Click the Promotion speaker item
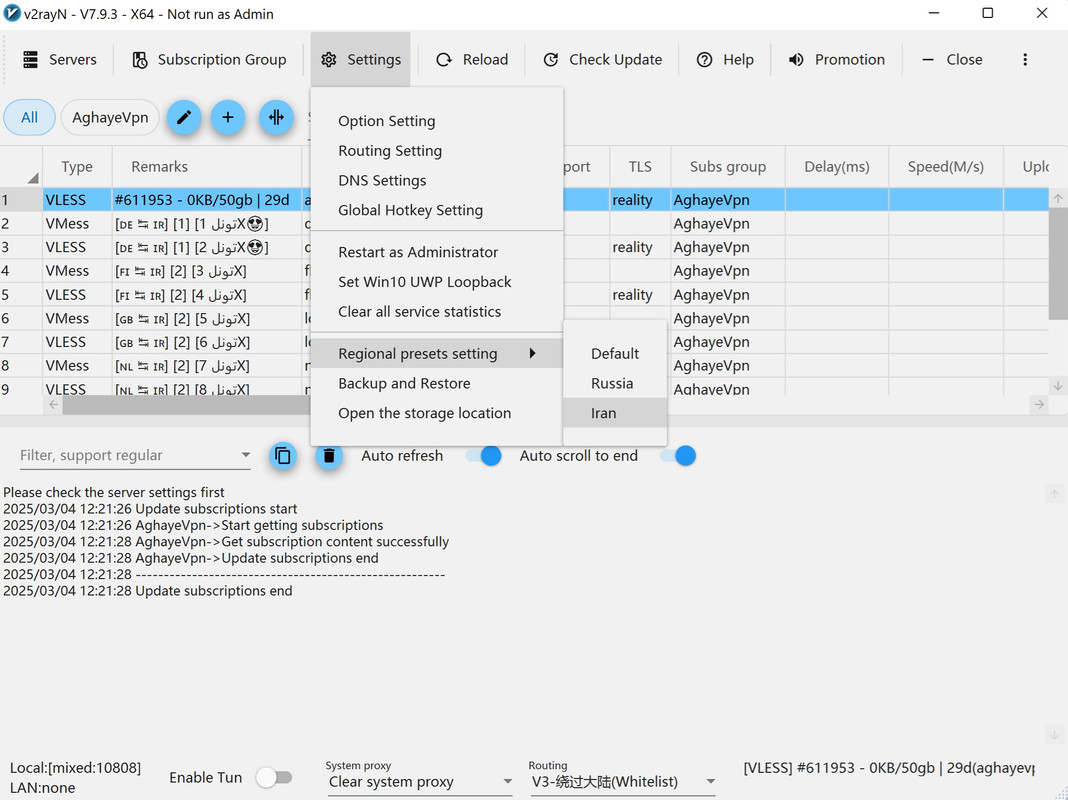This screenshot has width=1068, height=800. (x=836, y=60)
